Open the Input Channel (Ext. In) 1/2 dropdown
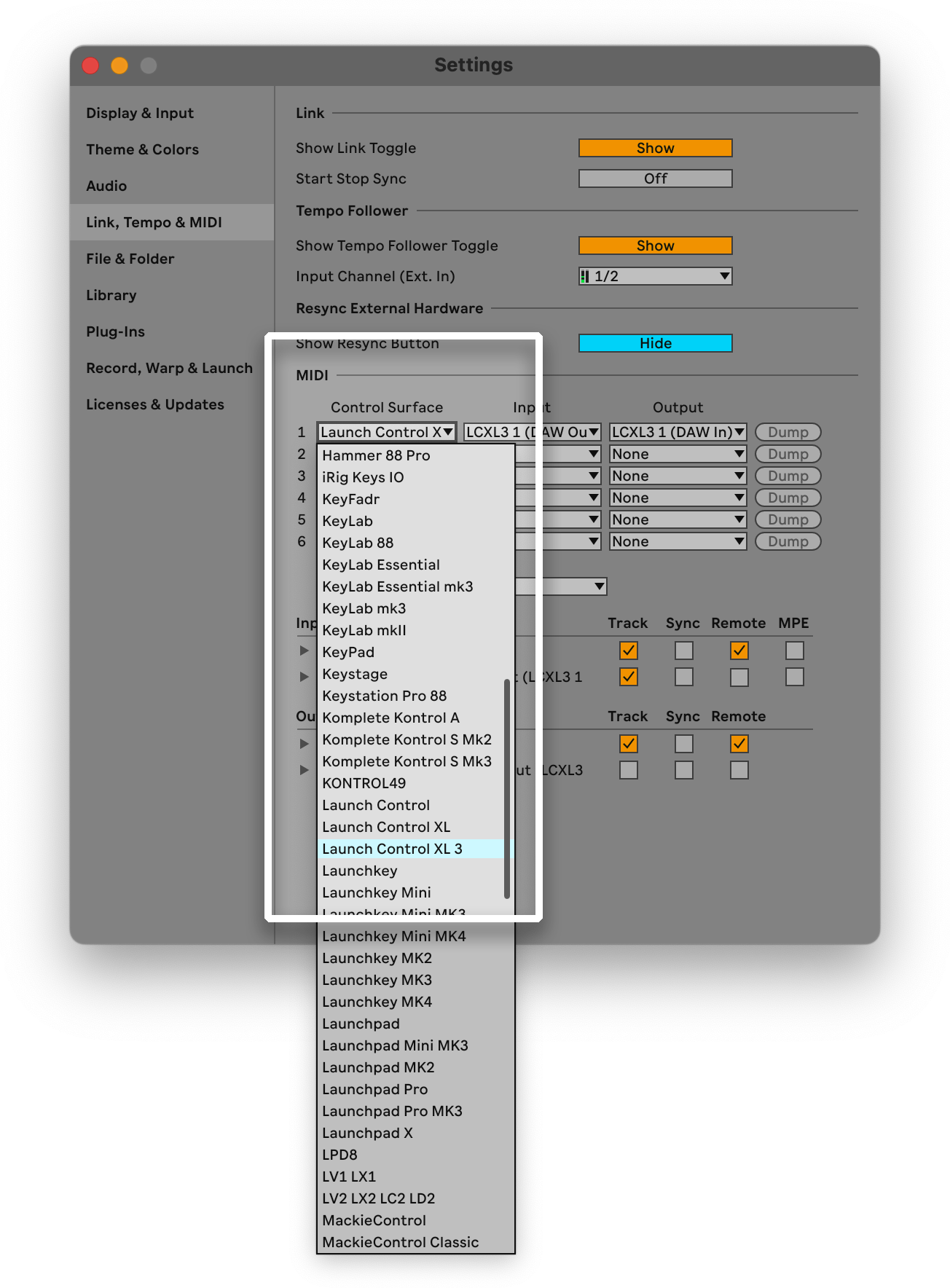 (656, 276)
